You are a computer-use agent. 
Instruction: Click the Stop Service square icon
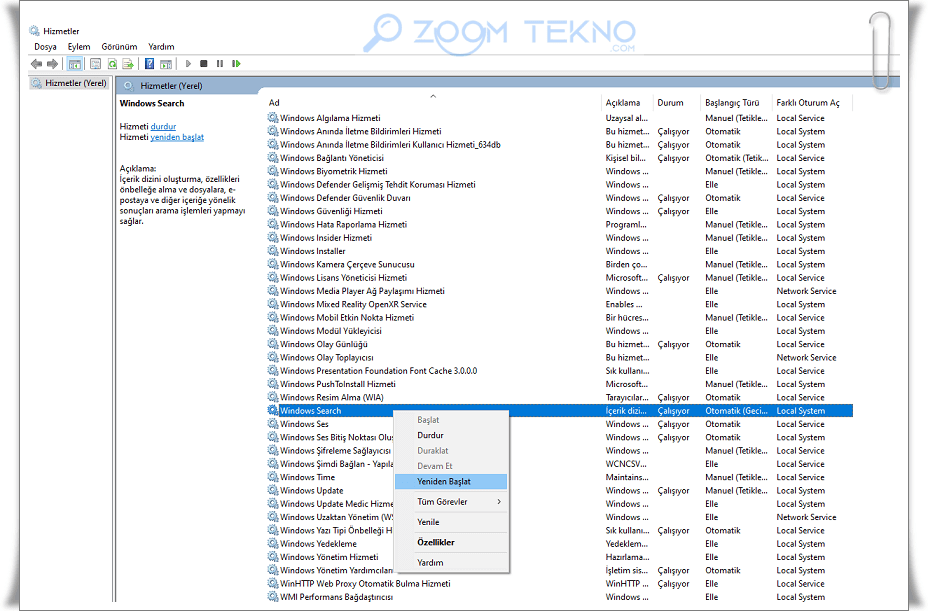(204, 63)
